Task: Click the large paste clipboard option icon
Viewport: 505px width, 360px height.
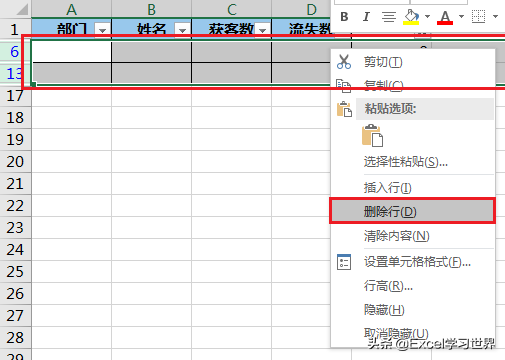Action: [372, 135]
